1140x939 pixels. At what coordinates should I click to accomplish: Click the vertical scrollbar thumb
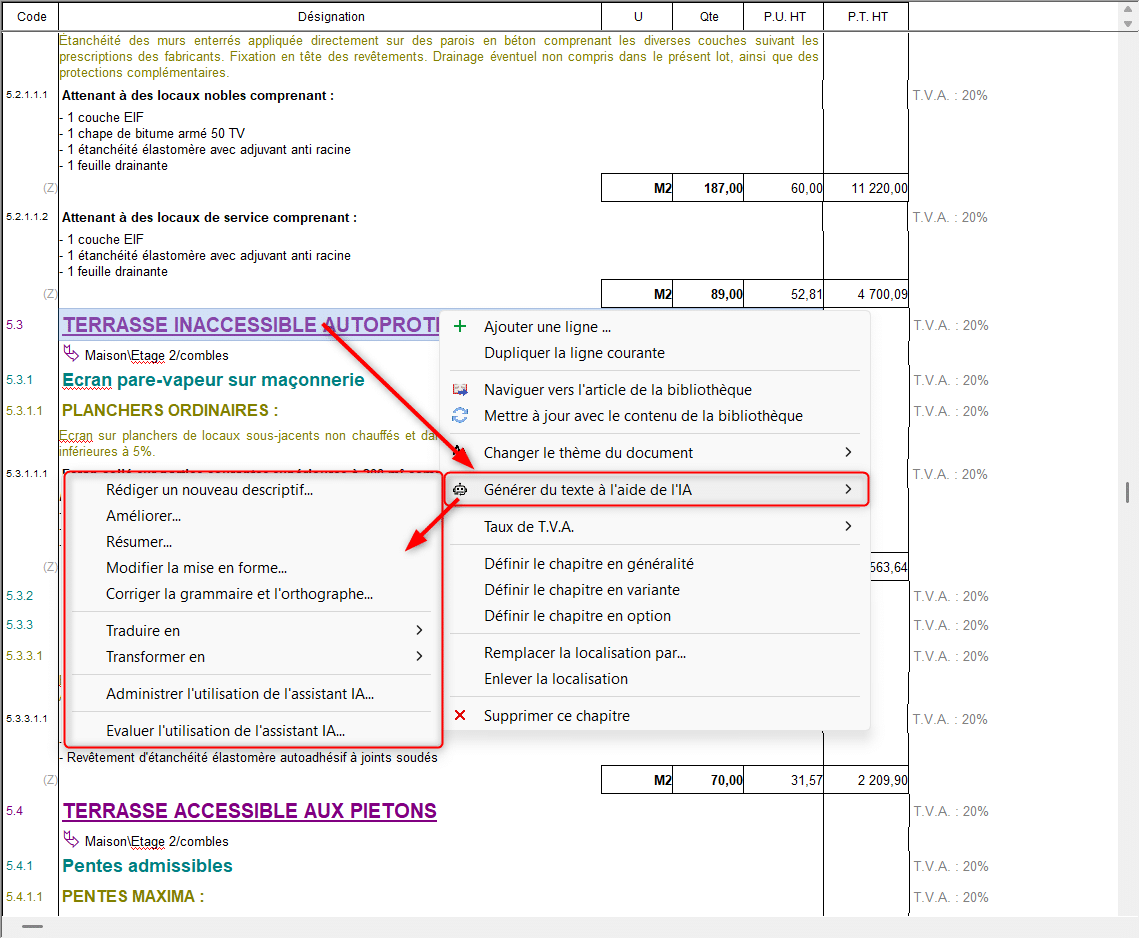(x=1127, y=492)
